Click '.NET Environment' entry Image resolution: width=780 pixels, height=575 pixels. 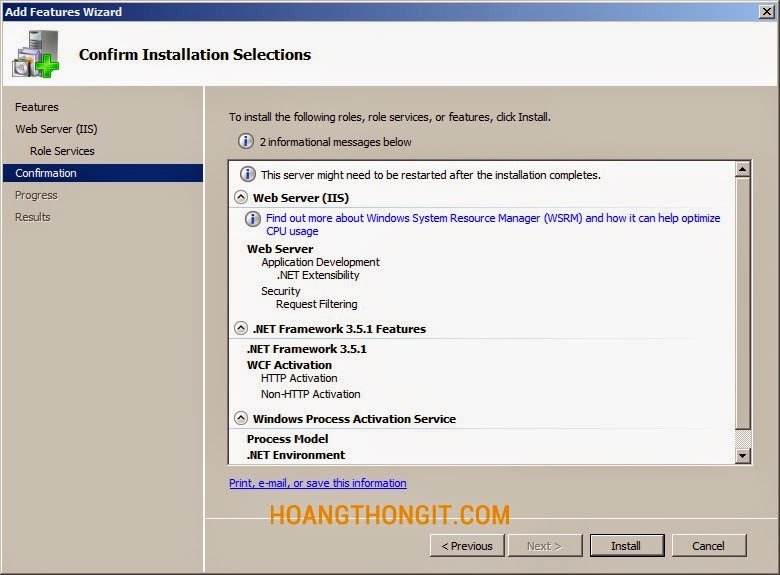[296, 455]
